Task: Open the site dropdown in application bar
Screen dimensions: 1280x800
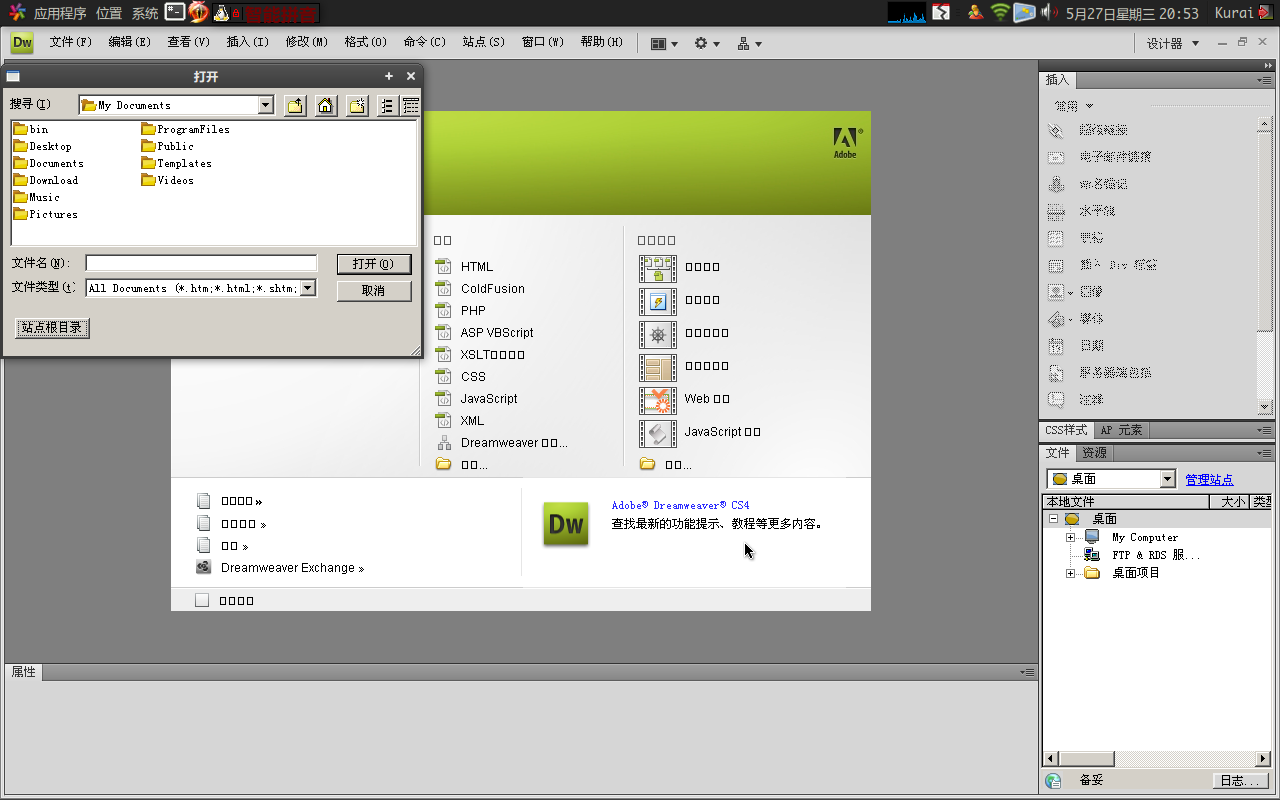Action: point(749,43)
